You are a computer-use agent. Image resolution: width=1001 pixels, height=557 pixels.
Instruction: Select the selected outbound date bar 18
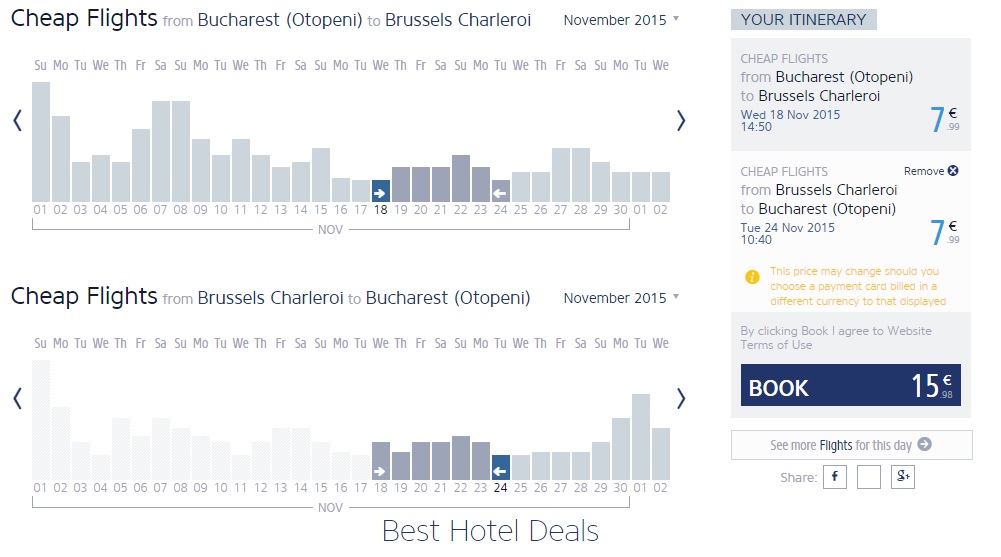381,190
